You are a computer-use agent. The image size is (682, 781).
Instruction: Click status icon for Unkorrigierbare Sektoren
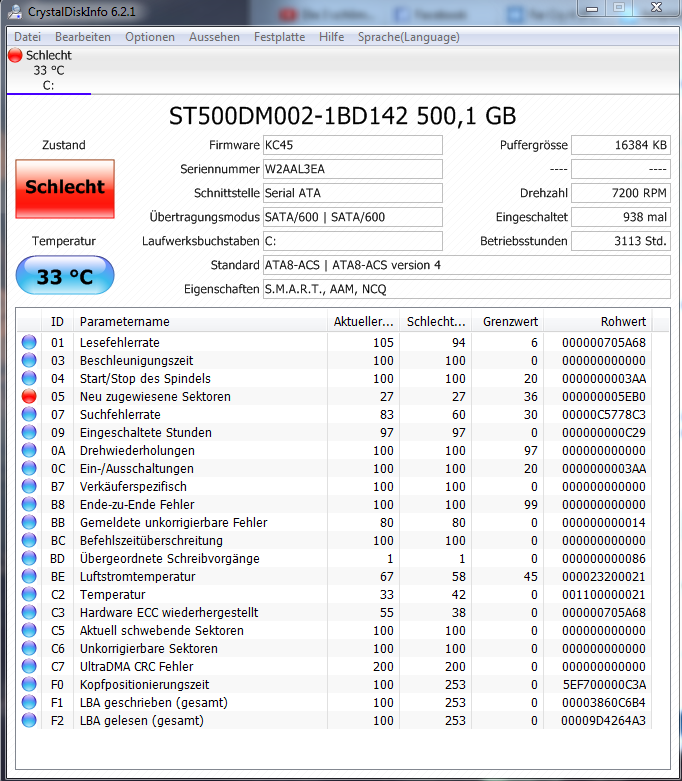coord(29,648)
